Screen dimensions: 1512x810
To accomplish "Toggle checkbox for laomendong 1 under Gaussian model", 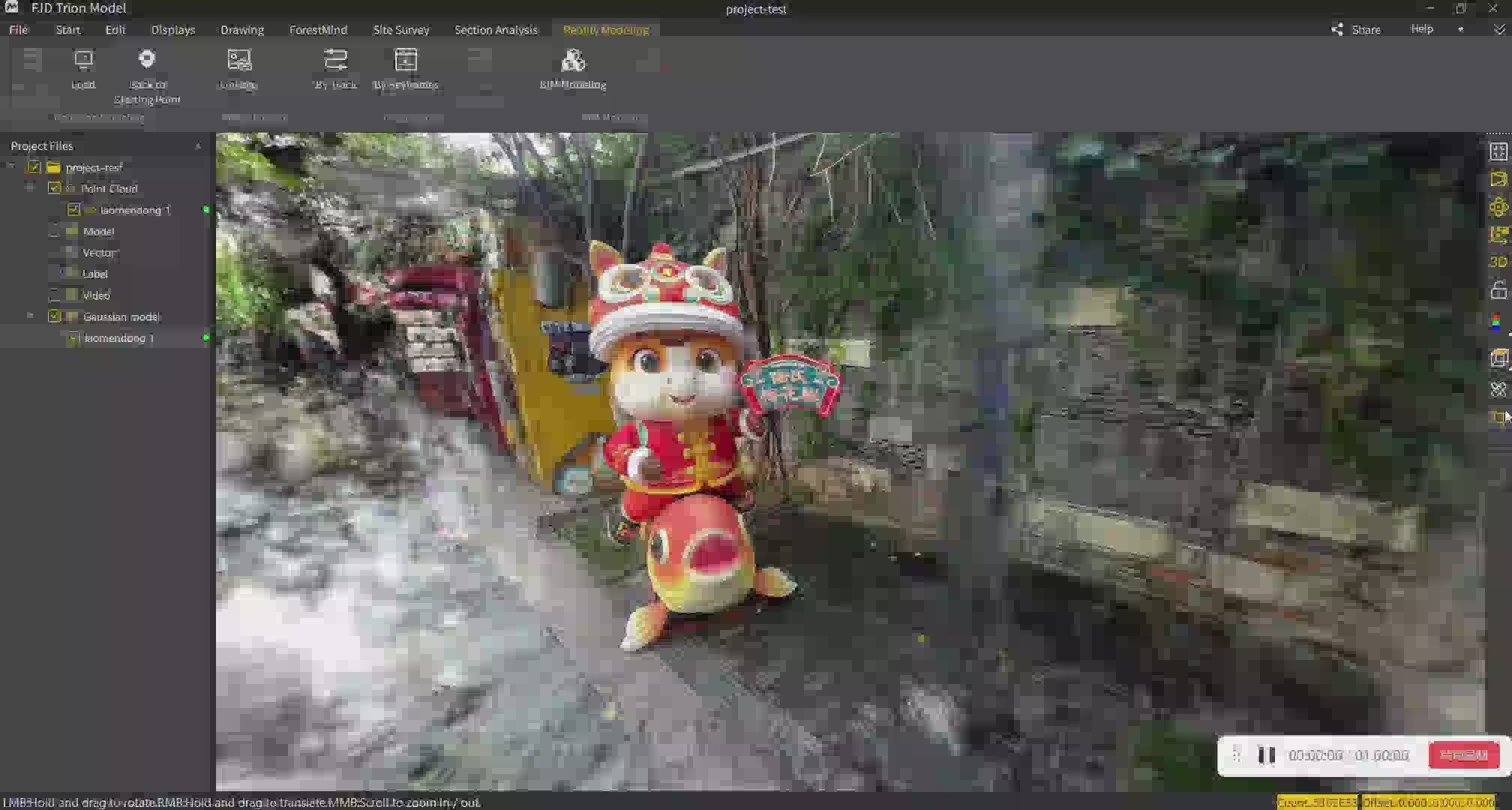I will (x=73, y=338).
